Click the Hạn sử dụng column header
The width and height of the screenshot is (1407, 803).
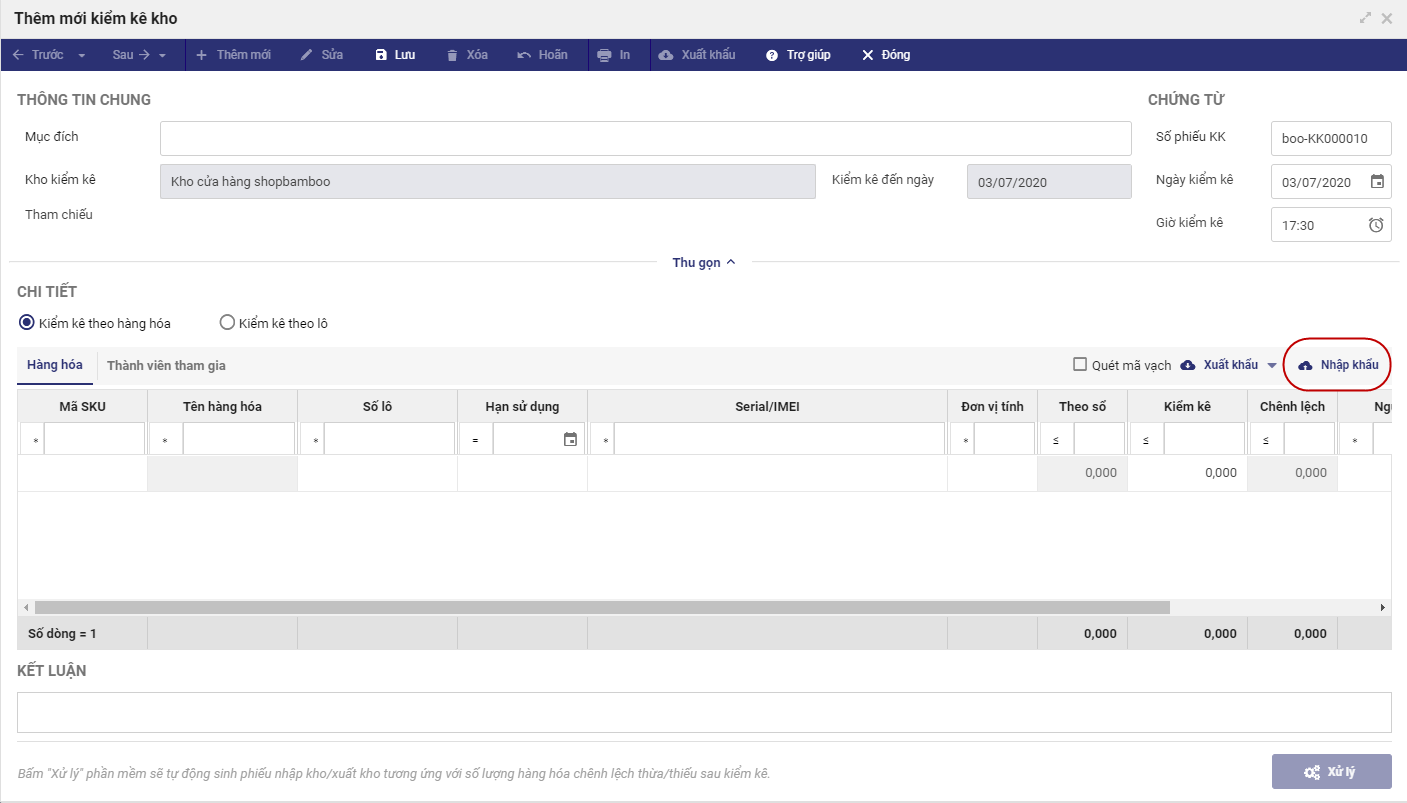pyautogui.click(x=522, y=406)
